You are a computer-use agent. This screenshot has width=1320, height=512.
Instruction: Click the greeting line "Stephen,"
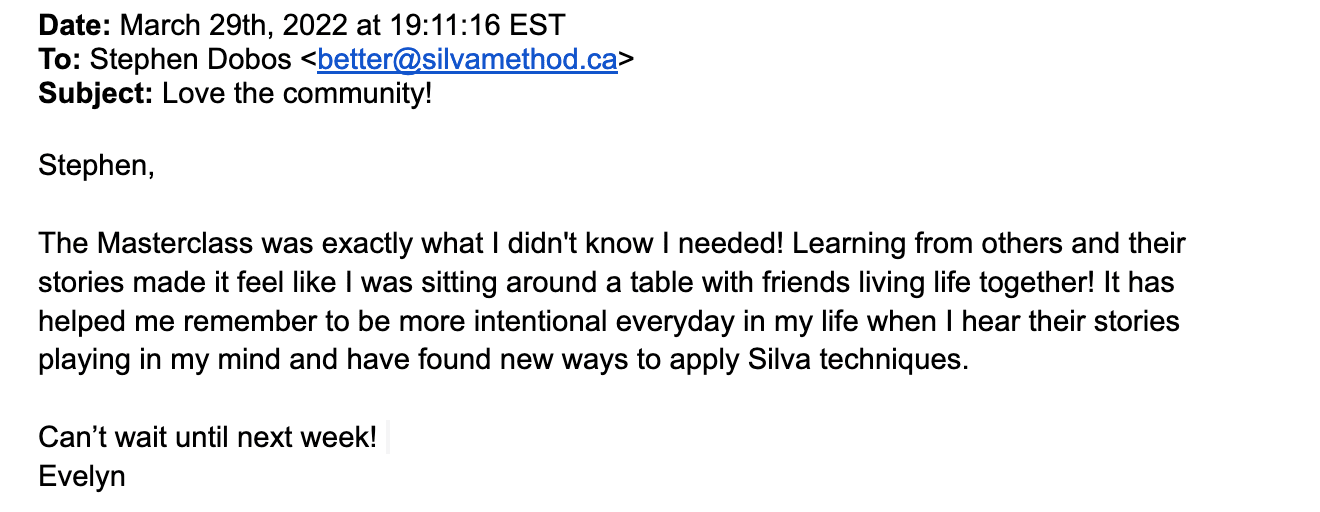coord(97,166)
